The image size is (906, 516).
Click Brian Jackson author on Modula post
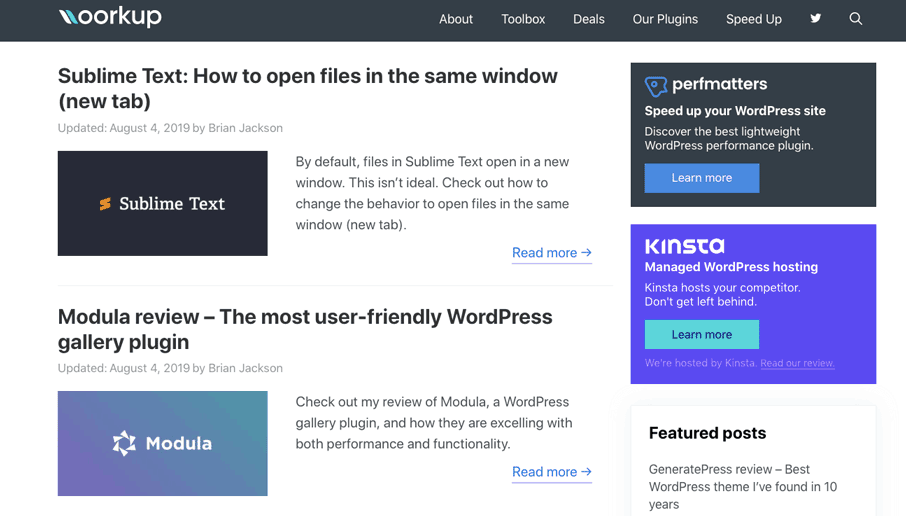point(246,368)
